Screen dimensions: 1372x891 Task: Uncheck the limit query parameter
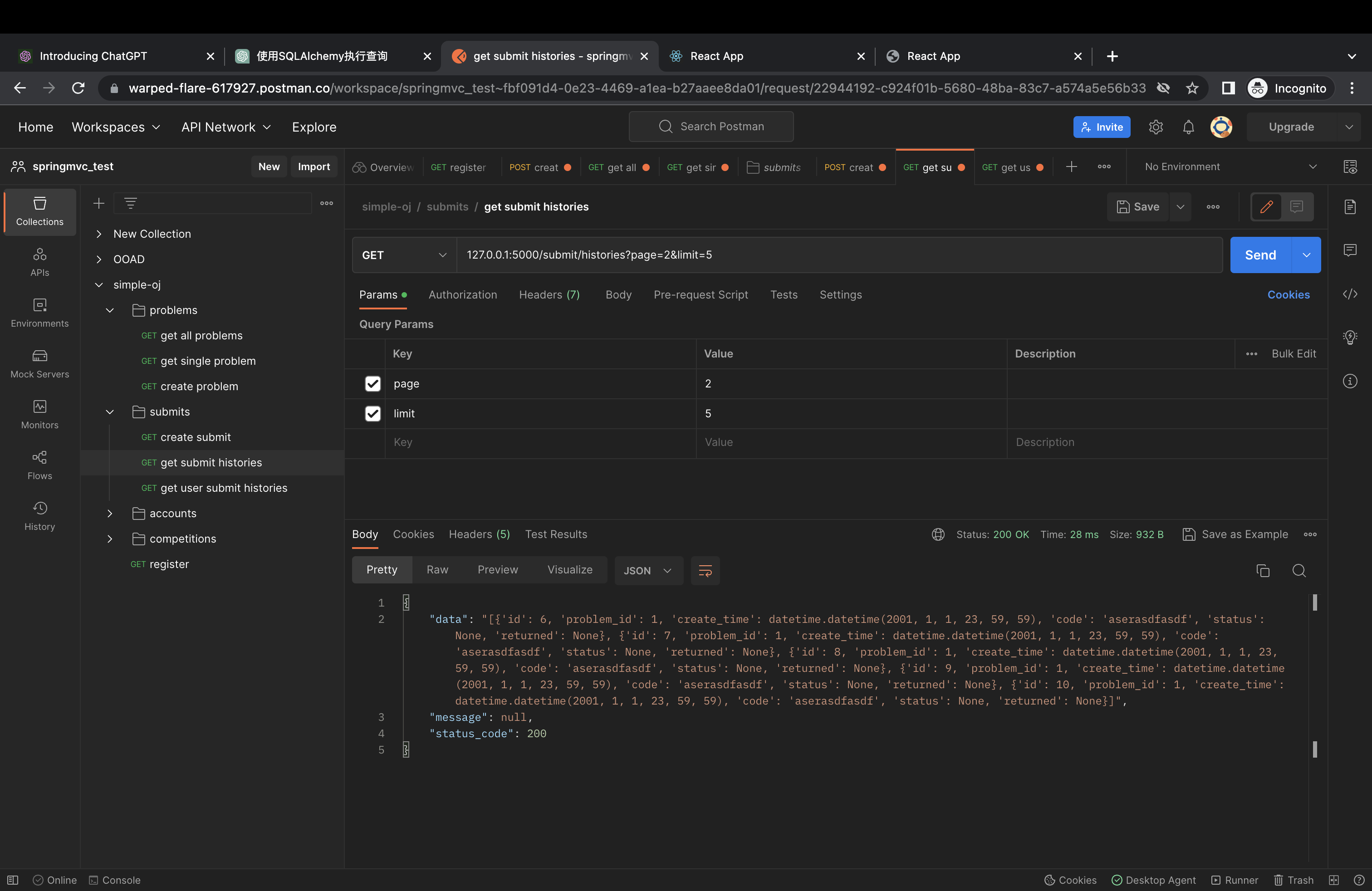pos(373,414)
